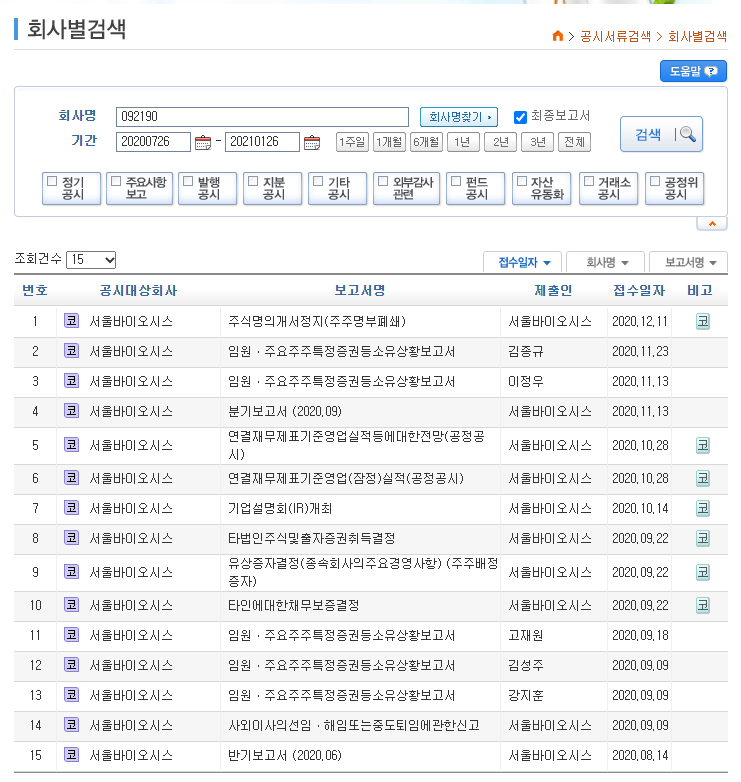Click date 2020.09.09 in row 13
The image size is (741, 782).
[x=640, y=695]
